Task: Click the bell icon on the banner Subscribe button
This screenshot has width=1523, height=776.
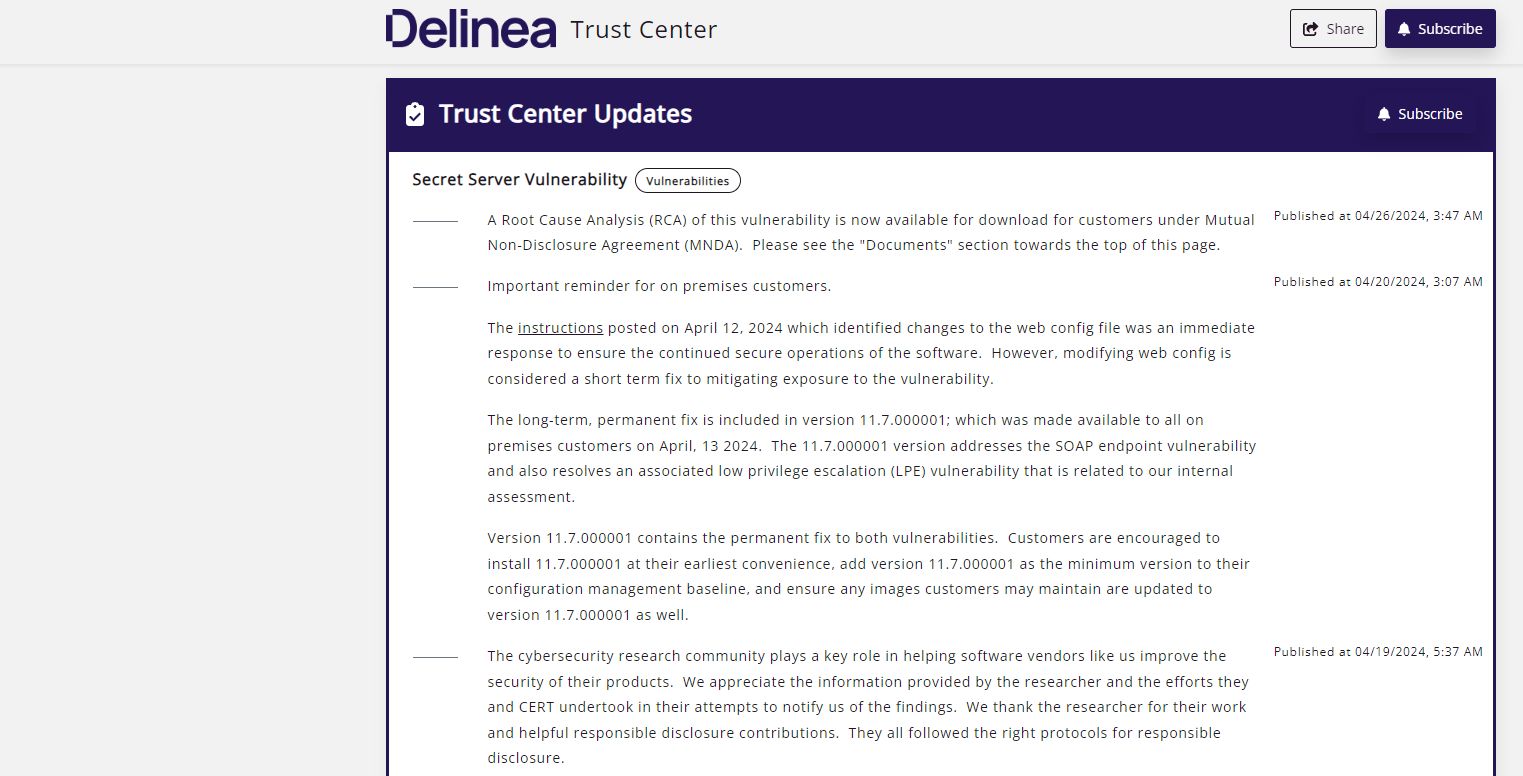Action: (x=1384, y=114)
